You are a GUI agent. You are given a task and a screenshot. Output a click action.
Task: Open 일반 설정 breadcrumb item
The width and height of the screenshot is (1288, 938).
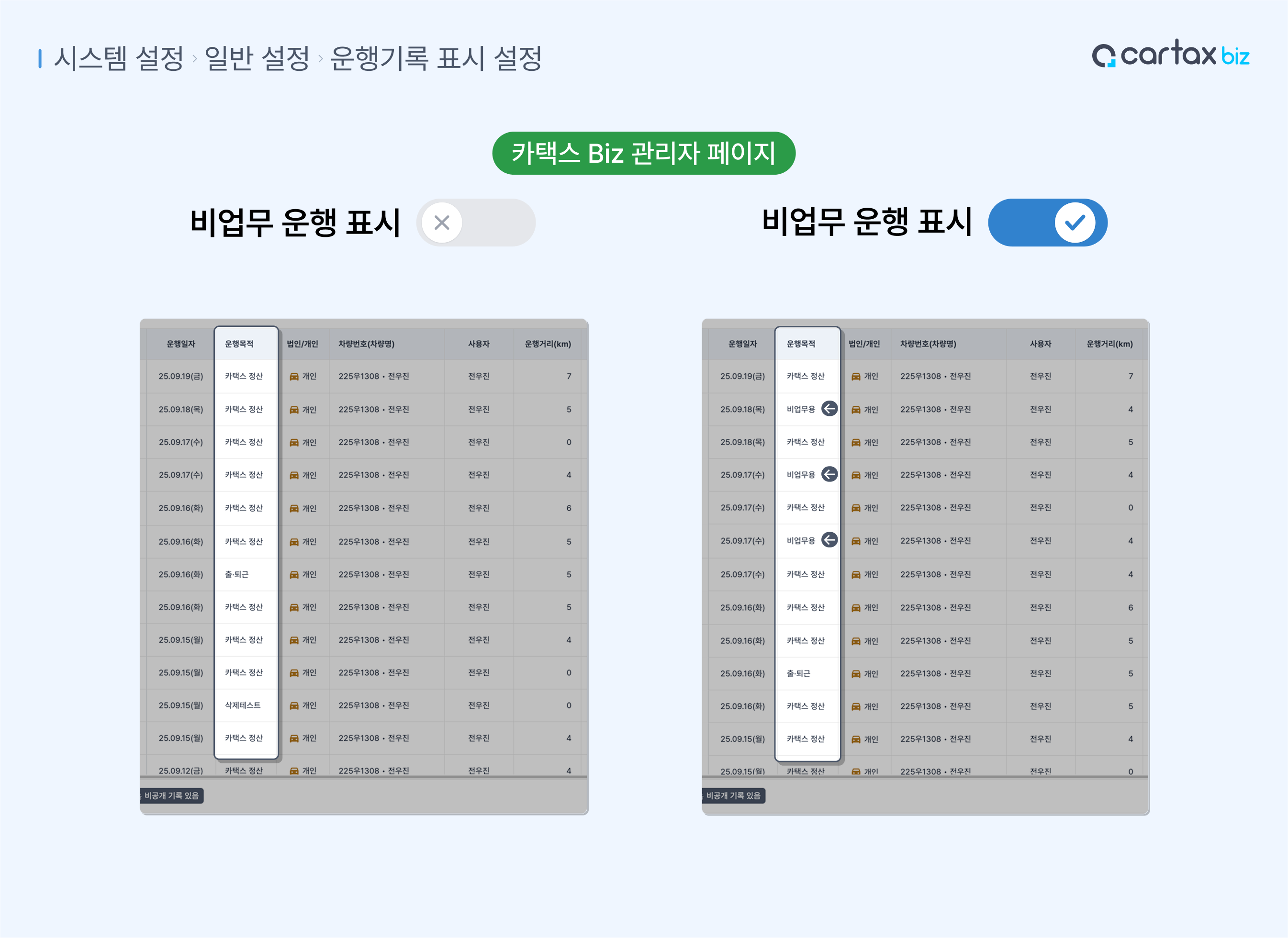(x=257, y=58)
